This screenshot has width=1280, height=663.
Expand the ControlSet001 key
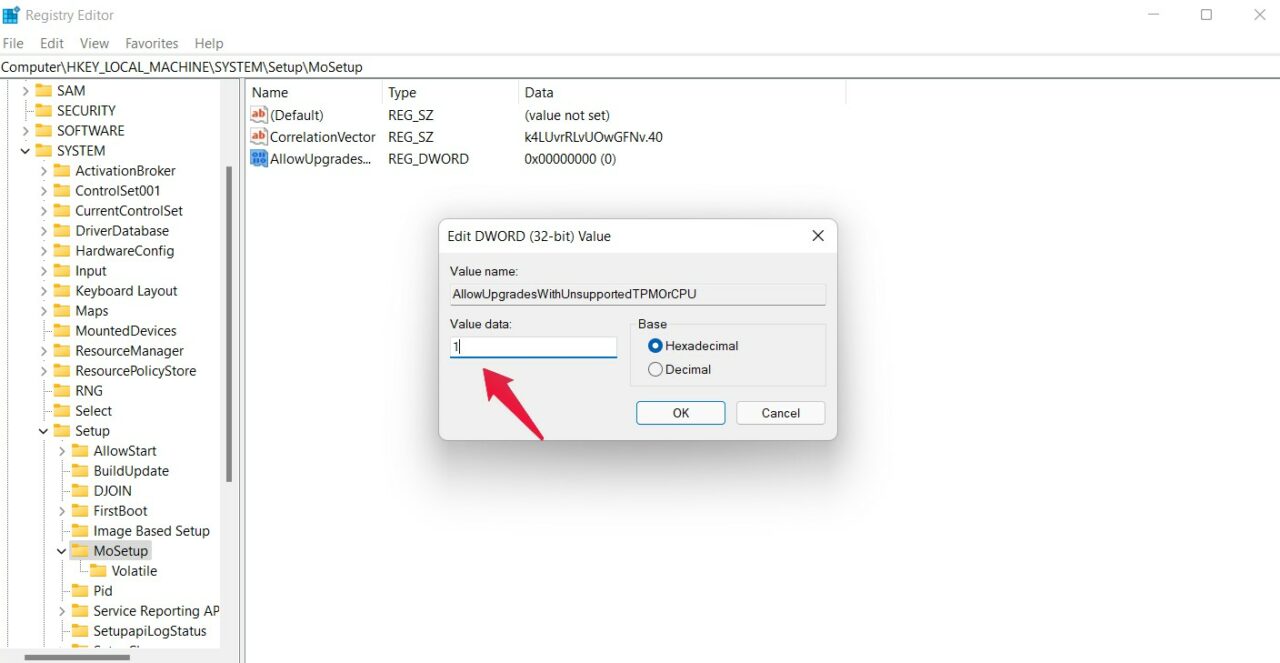43,190
